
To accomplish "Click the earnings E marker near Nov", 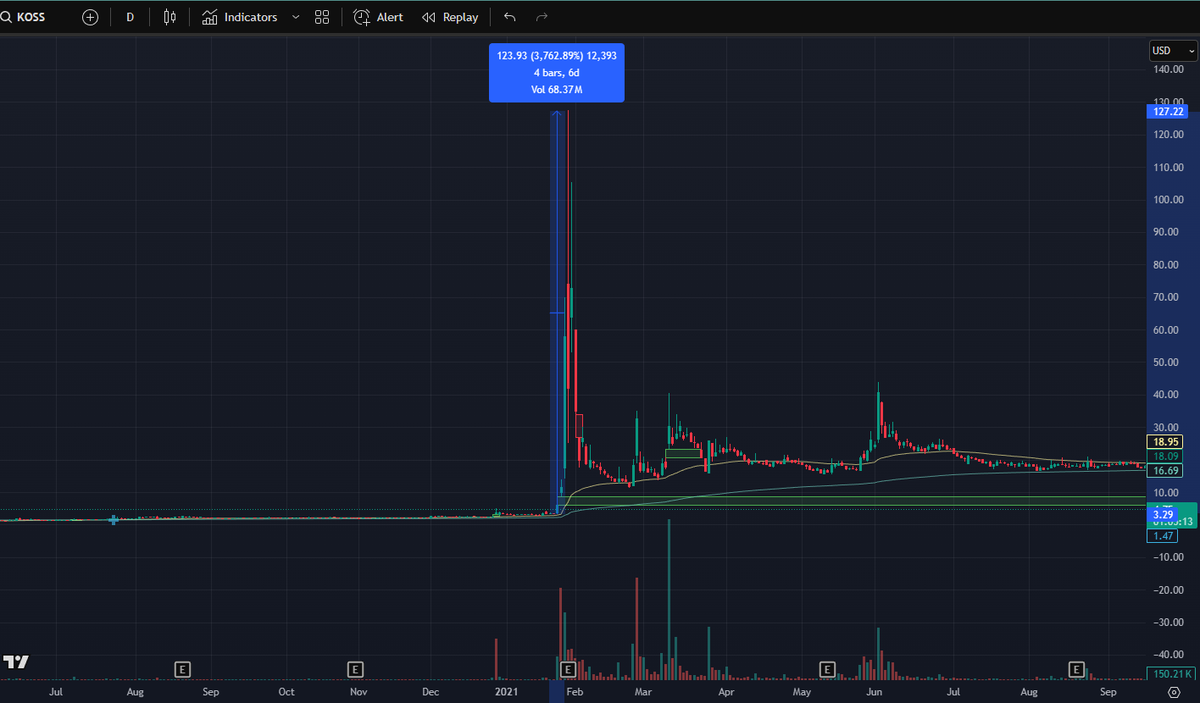I will point(354,668).
